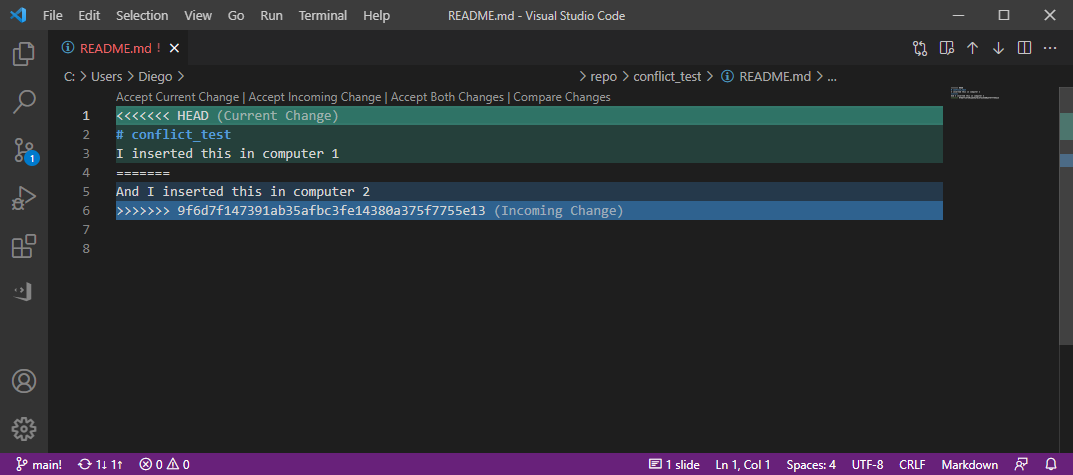Change CRLF line ending in status bar
1073x475 pixels.
click(912, 464)
